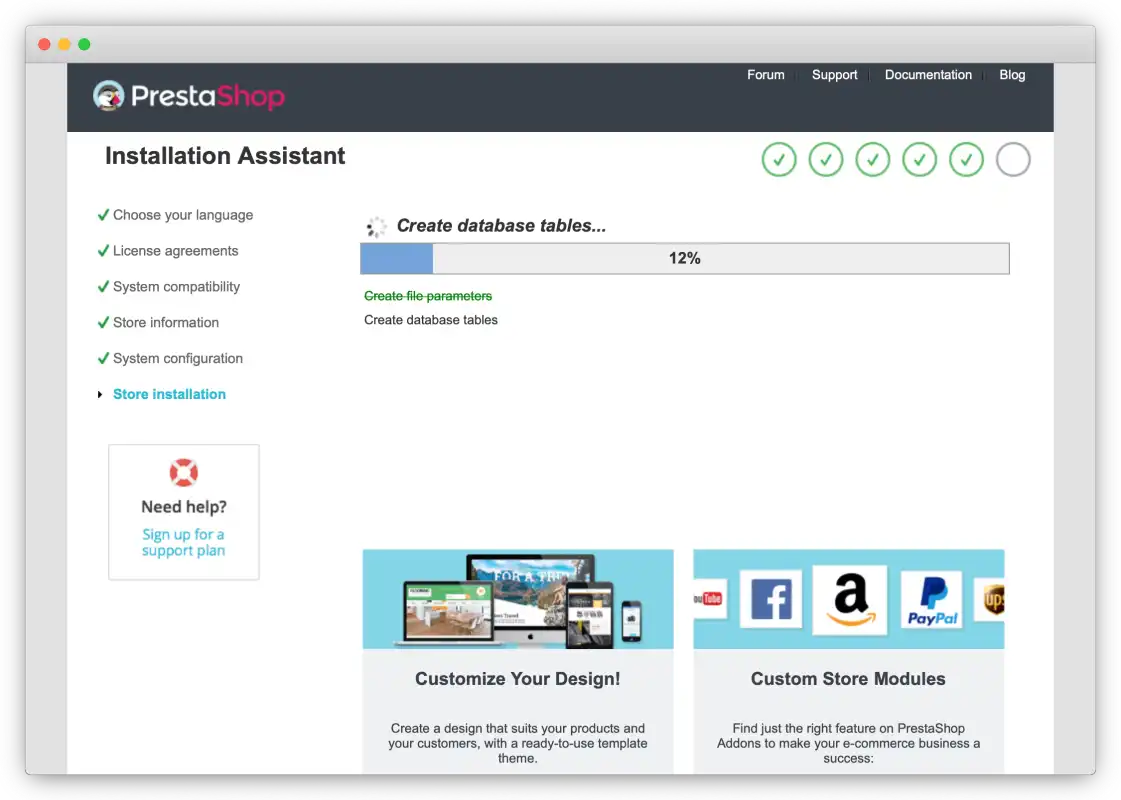Click the PayPal module icon
Viewport: 1121px width, 800px height.
coord(932,600)
